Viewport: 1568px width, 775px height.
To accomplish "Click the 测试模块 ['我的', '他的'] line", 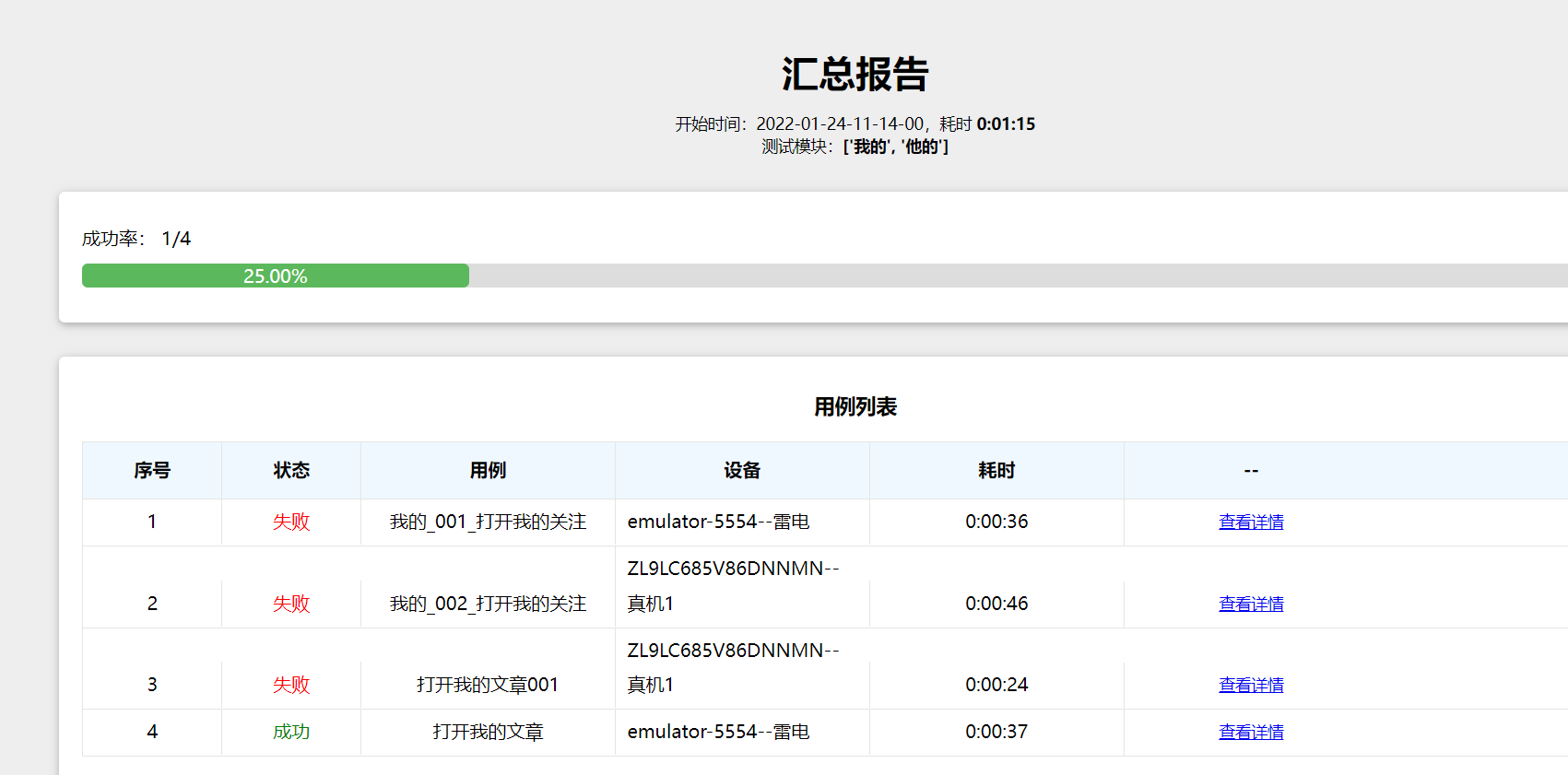I will (855, 147).
